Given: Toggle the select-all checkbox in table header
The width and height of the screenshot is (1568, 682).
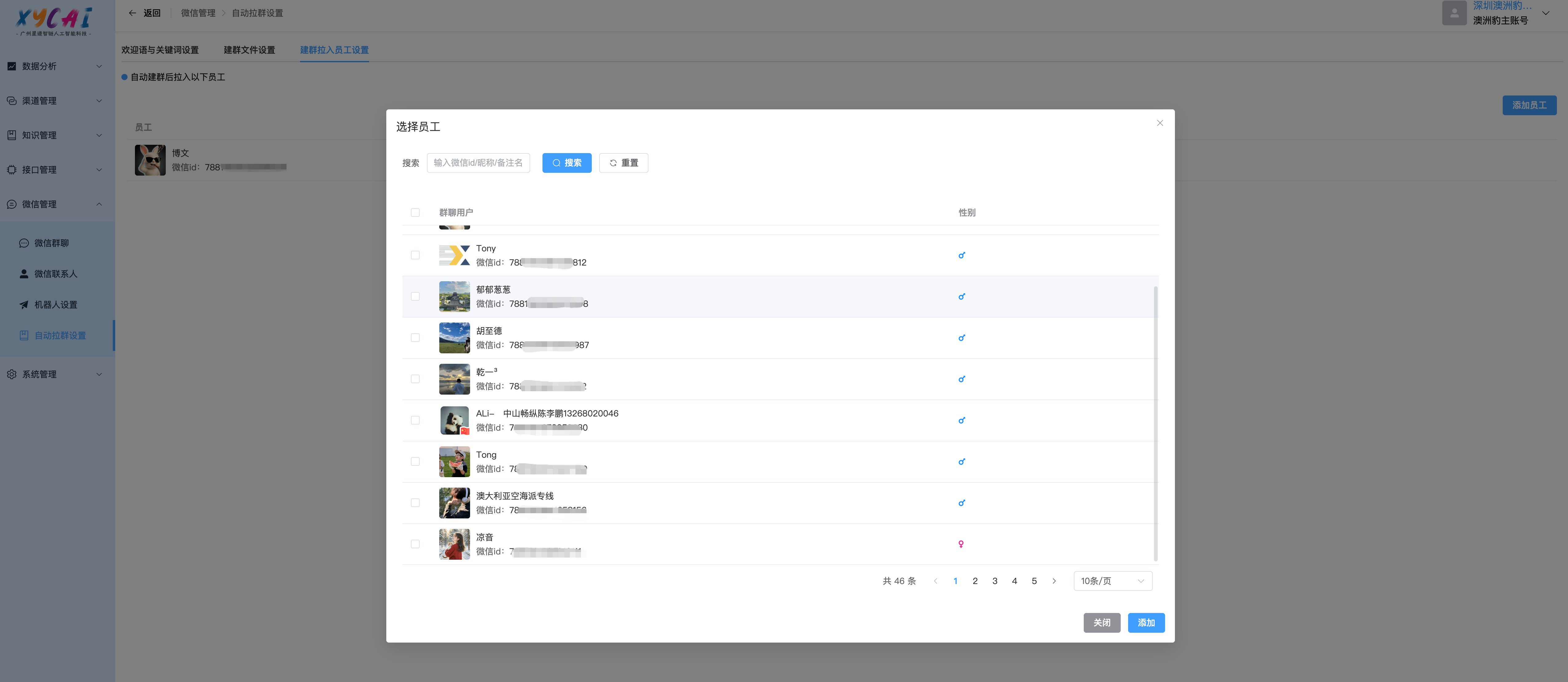Looking at the screenshot, I should pos(415,213).
